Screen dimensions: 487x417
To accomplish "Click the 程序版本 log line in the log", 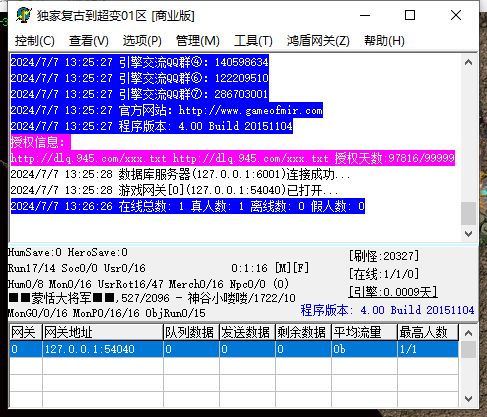I will click(152, 126).
